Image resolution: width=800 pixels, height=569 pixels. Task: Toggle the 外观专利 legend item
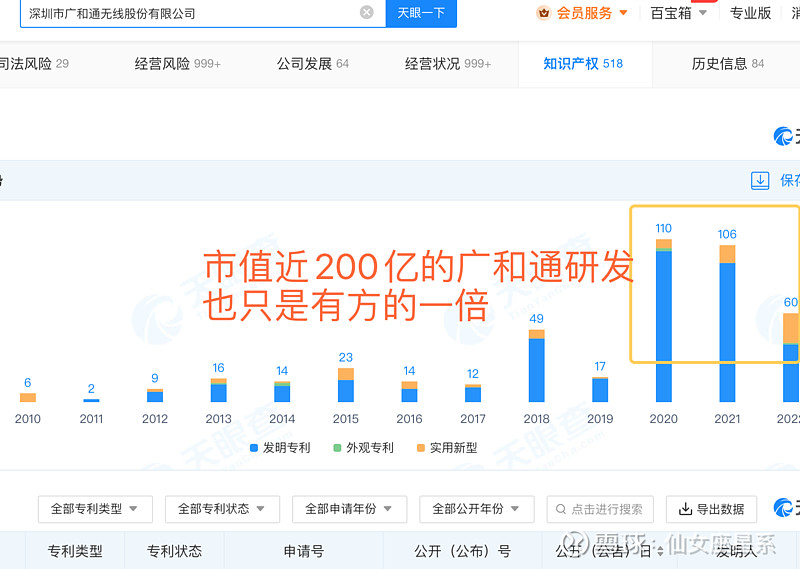(363, 448)
